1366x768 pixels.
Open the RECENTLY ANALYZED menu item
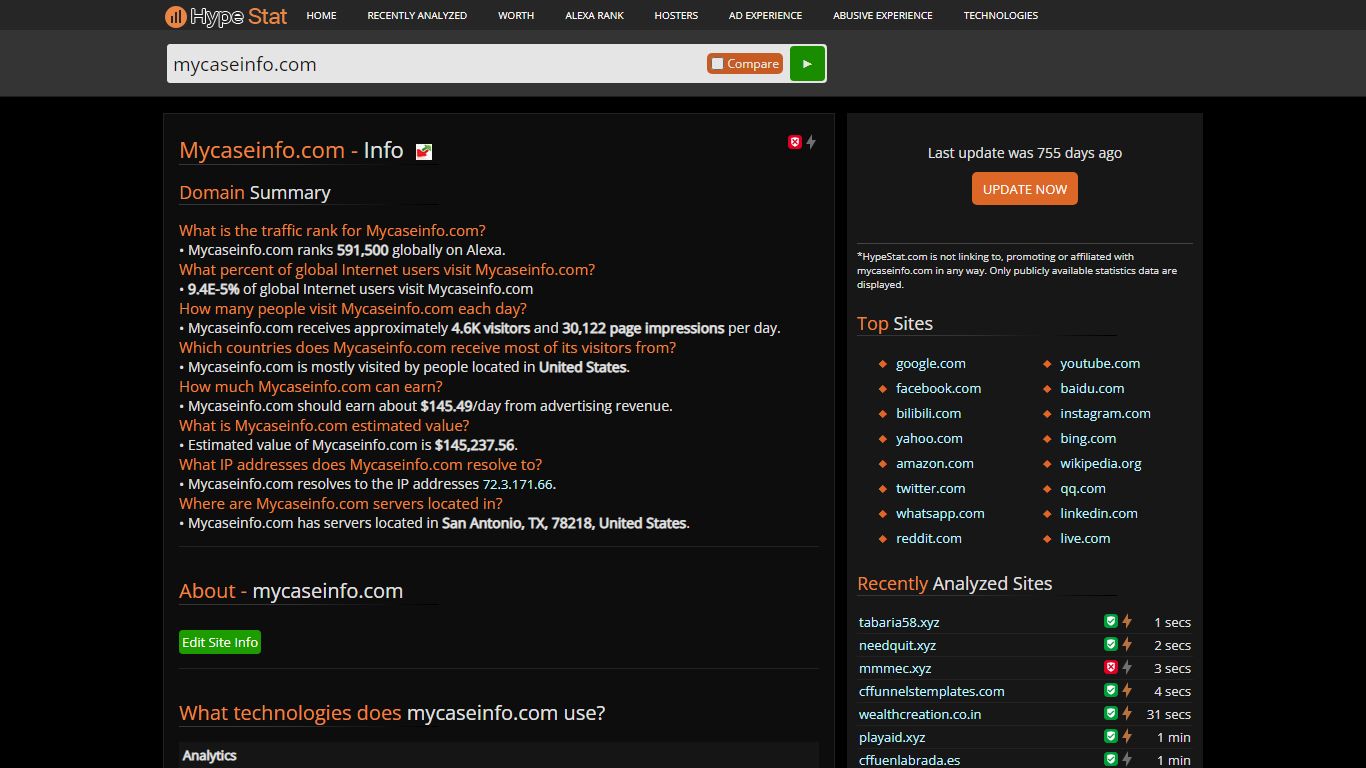click(417, 15)
